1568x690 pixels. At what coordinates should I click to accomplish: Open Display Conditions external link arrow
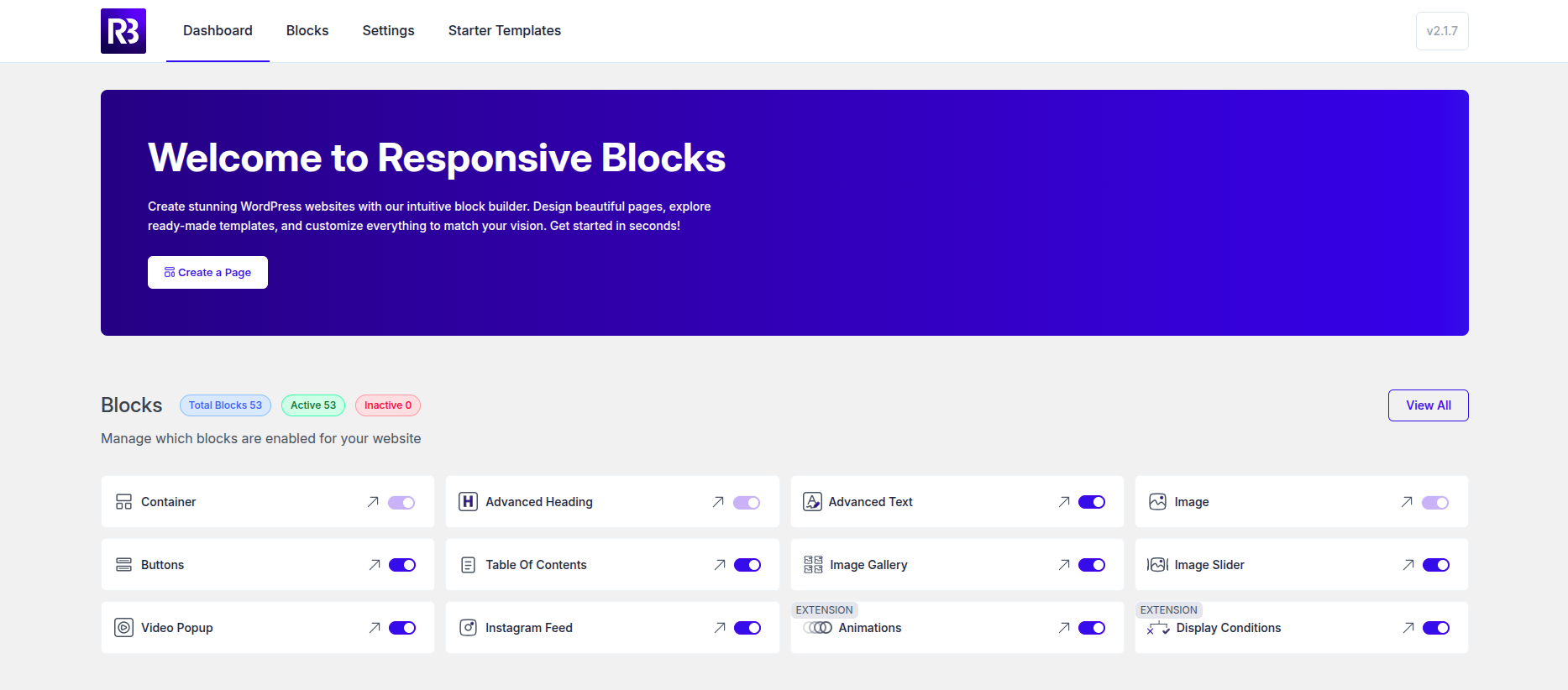point(1408,628)
